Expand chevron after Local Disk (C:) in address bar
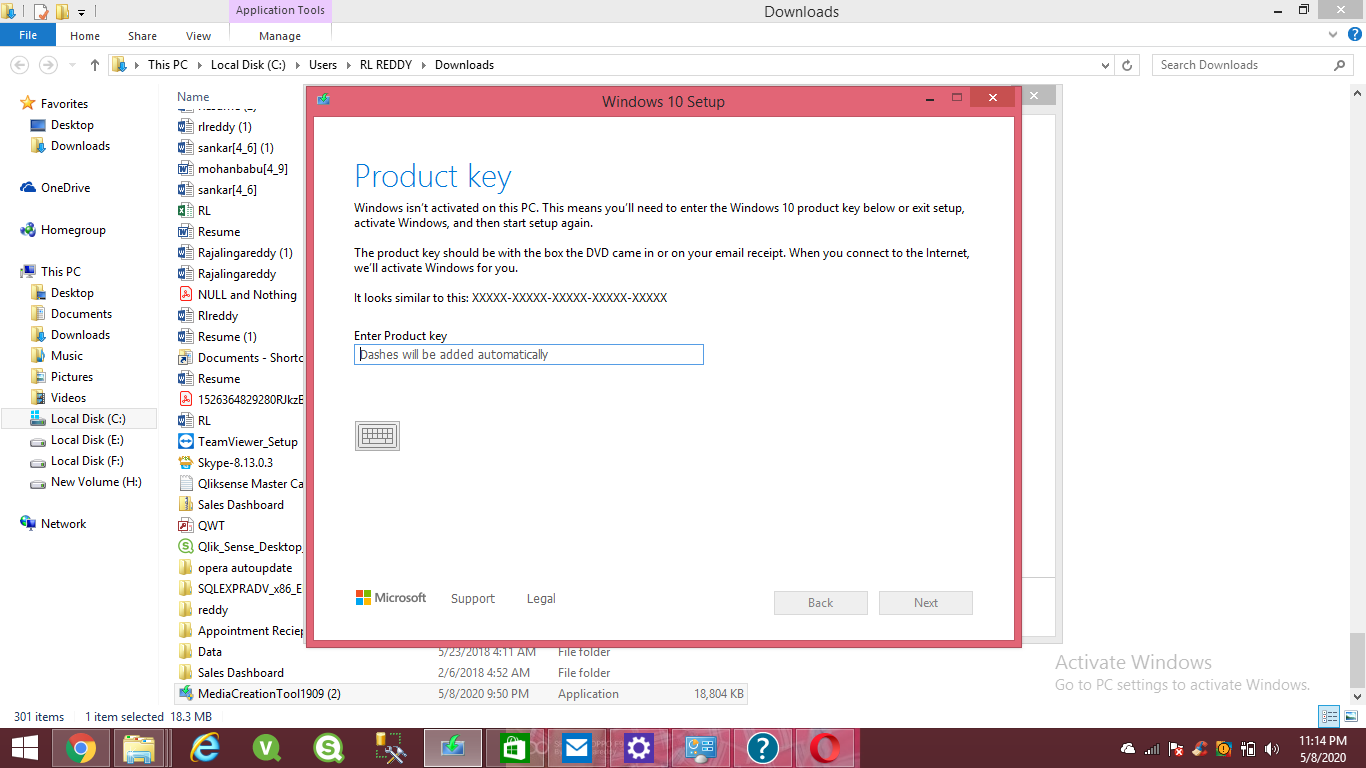1366x768 pixels. 298,65
